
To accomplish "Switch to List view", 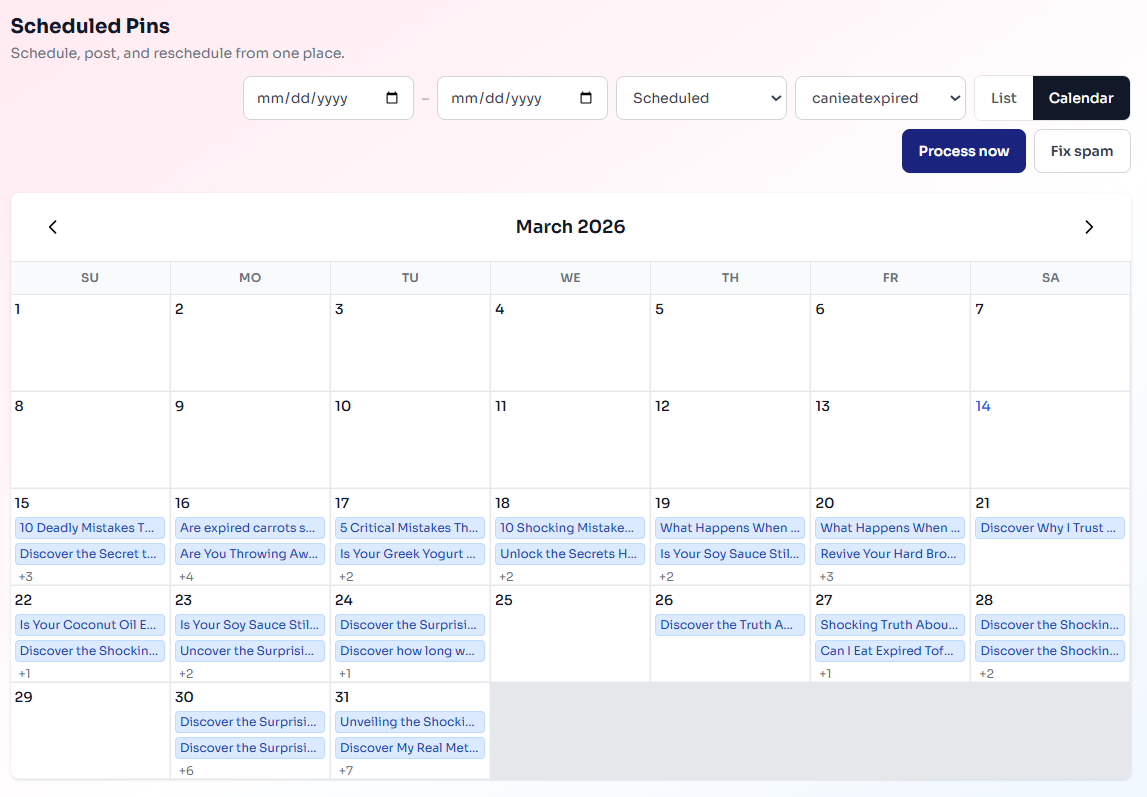I will [x=1003, y=98].
